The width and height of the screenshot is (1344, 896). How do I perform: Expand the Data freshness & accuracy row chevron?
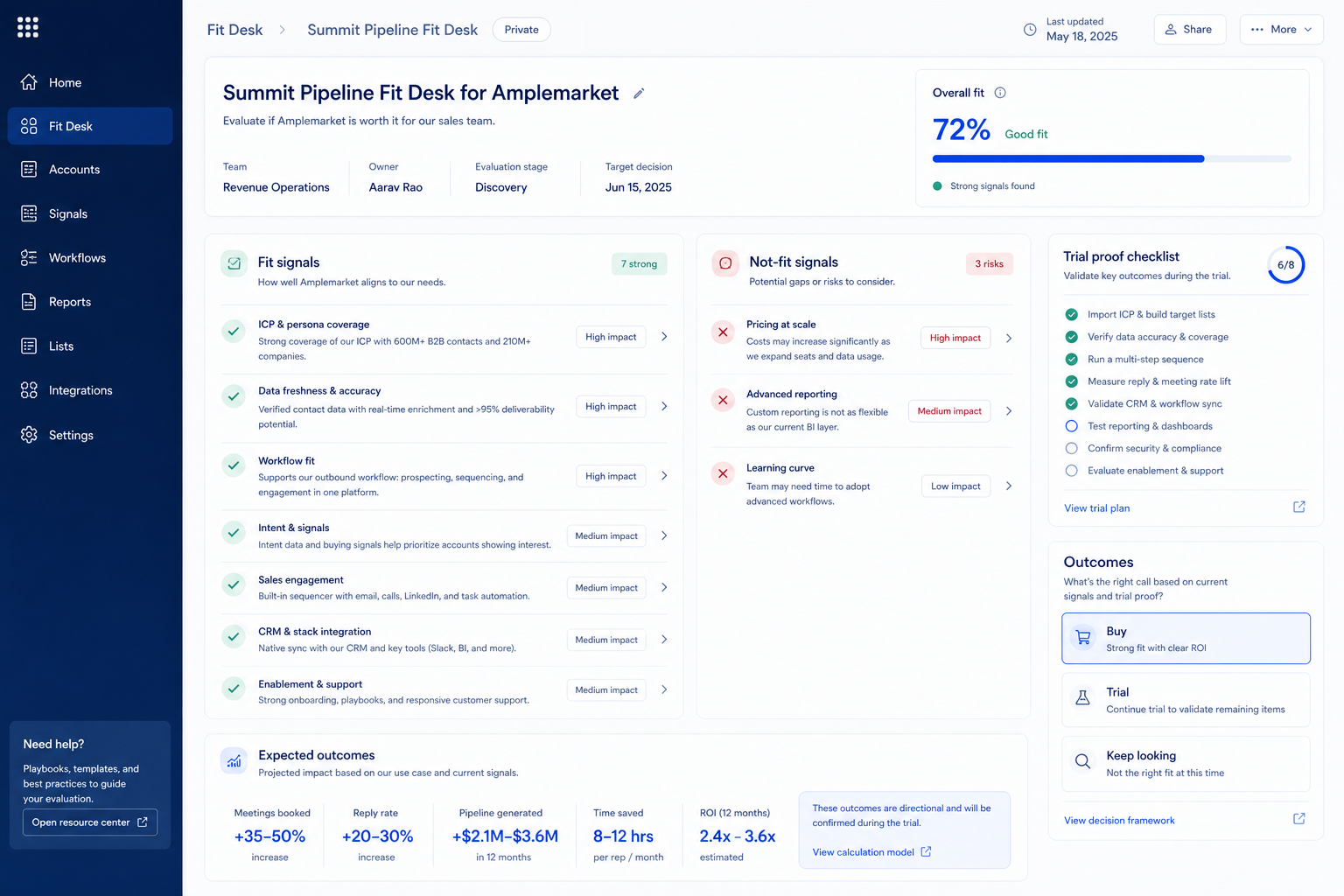(x=664, y=406)
